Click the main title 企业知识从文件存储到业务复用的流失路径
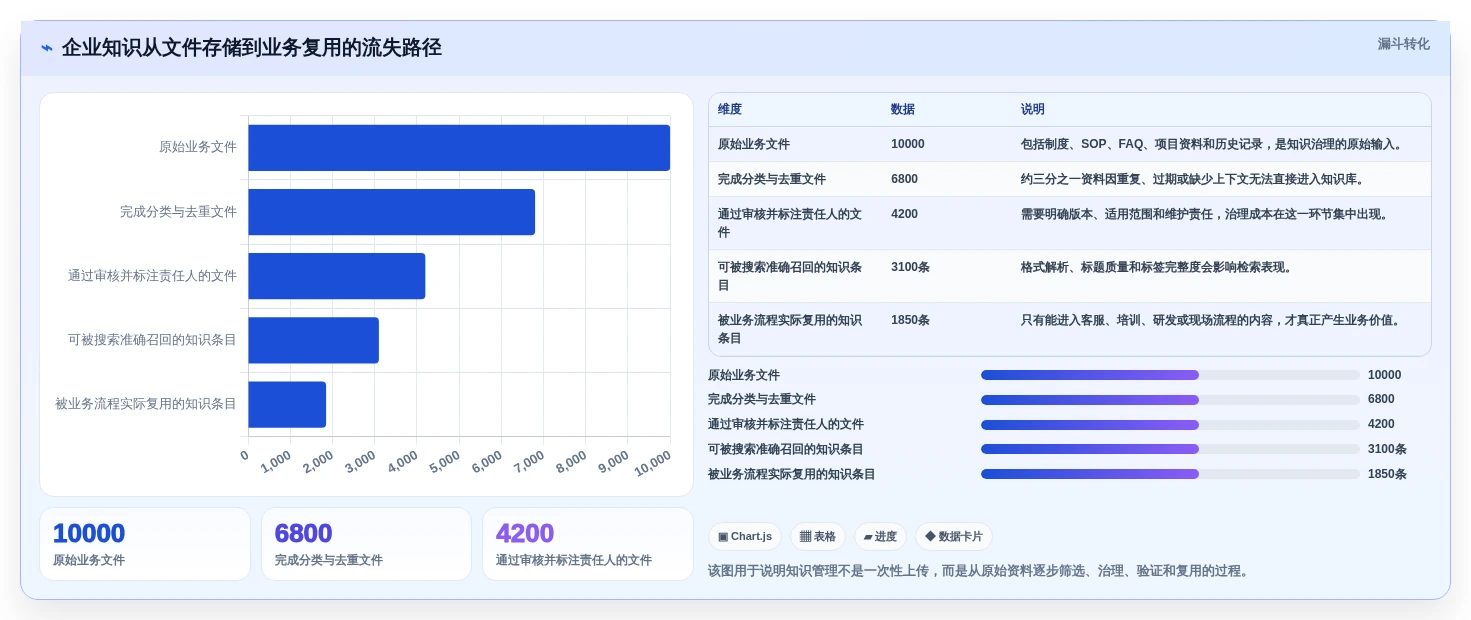Screen dimensions: 1471x620 [x=251, y=48]
